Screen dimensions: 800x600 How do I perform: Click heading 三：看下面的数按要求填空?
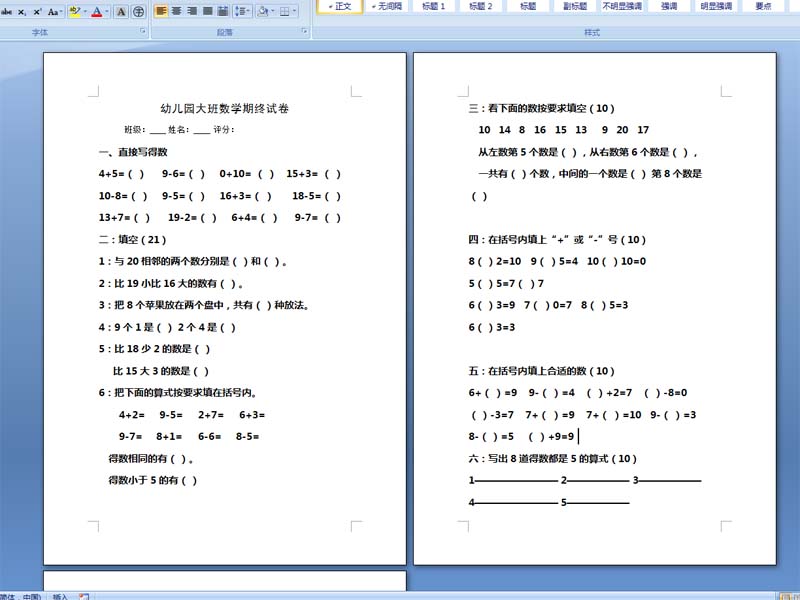[x=541, y=108]
